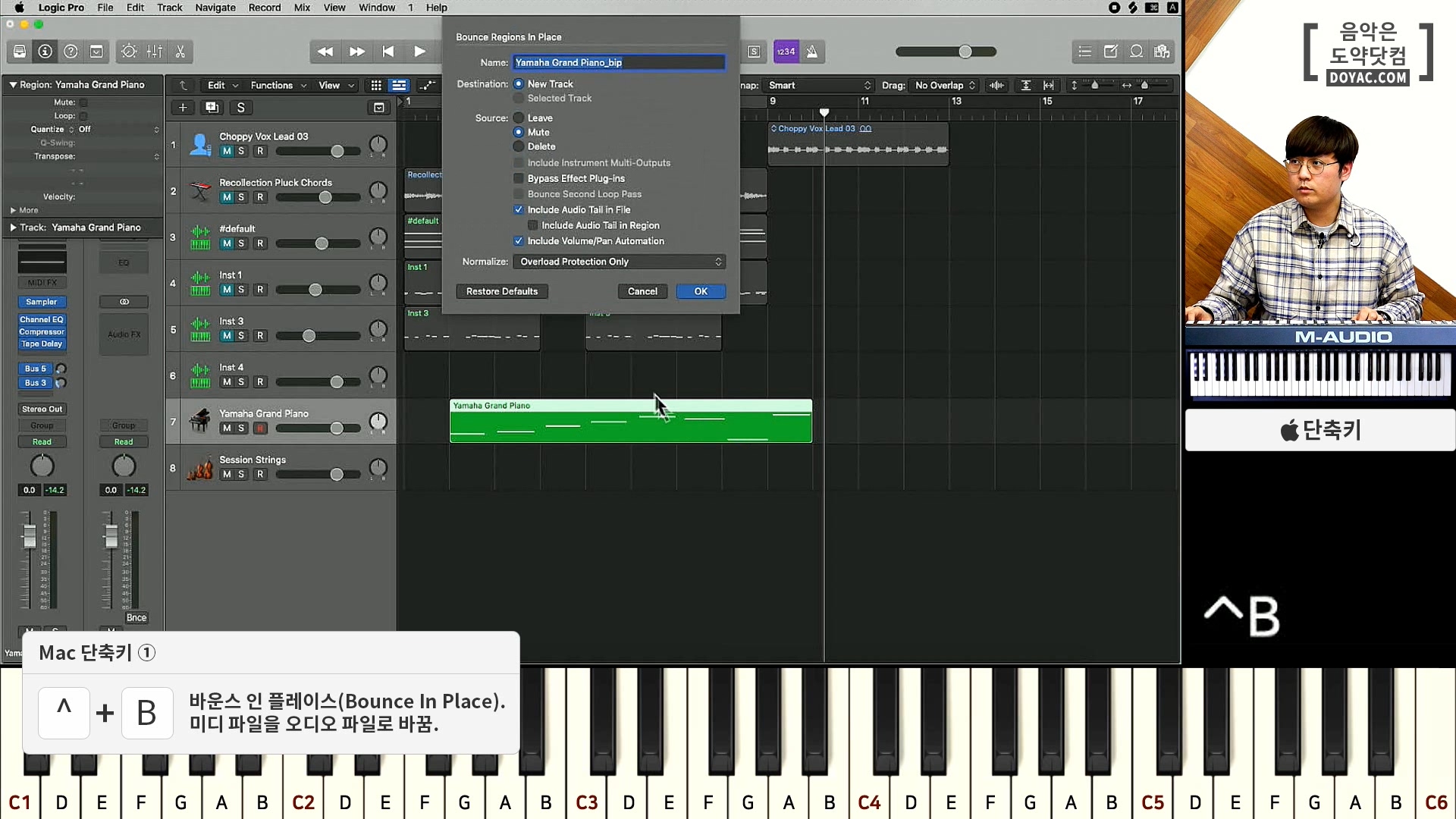
Task: Open the File menu
Action: (x=105, y=8)
